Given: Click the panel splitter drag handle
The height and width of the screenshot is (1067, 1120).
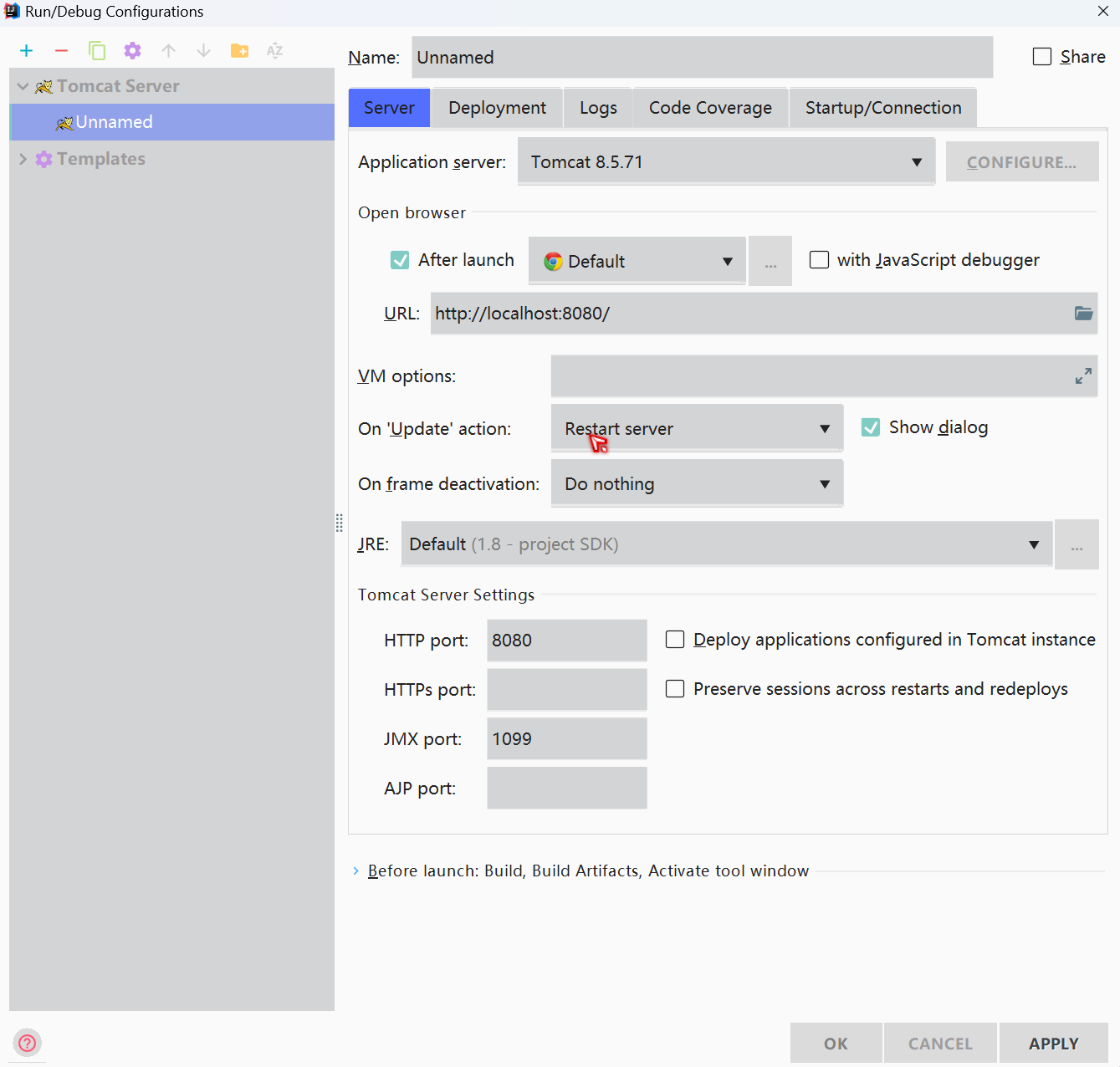Looking at the screenshot, I should [x=340, y=523].
